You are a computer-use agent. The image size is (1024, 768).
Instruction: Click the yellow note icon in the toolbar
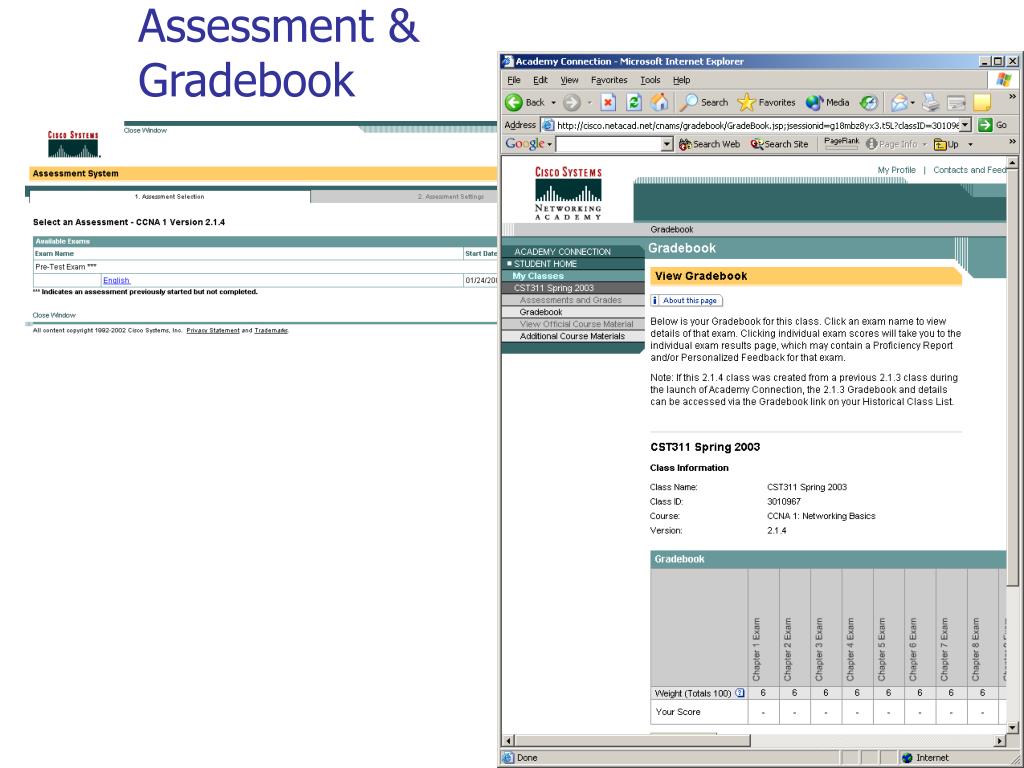pyautogui.click(x=982, y=103)
